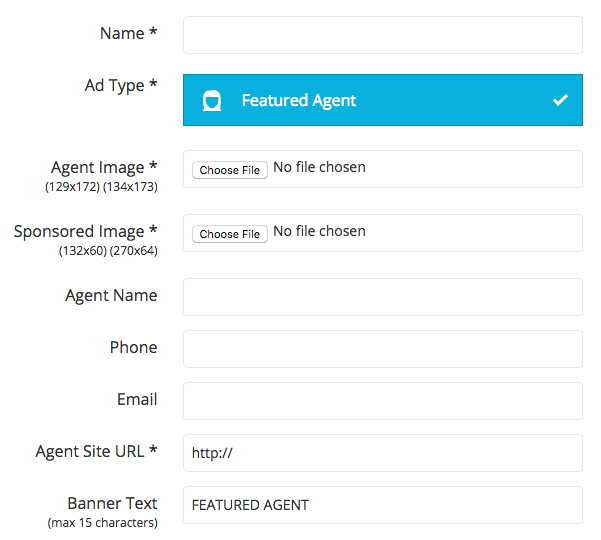Click 'No file chosen' text for Sponsored Image
The width and height of the screenshot is (601, 540).
[319, 231]
